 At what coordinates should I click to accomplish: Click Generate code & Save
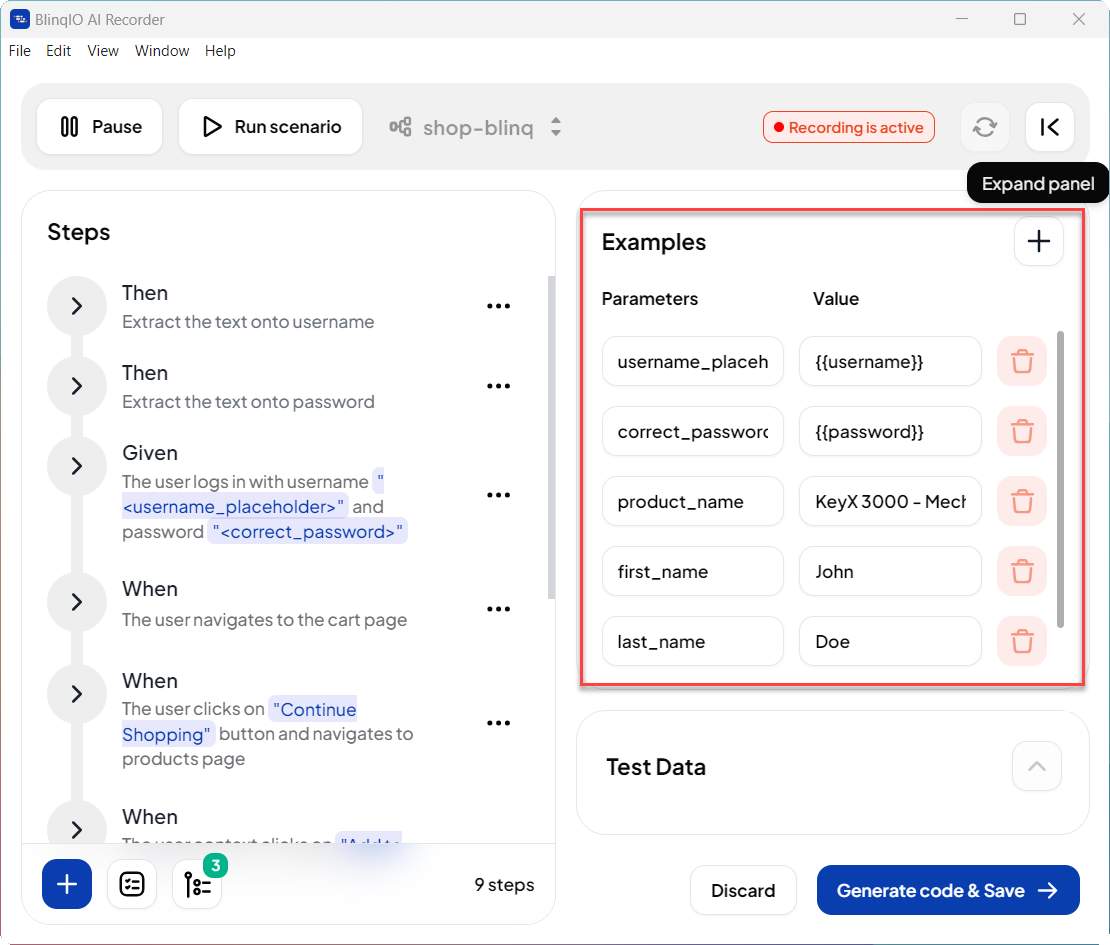[948, 890]
